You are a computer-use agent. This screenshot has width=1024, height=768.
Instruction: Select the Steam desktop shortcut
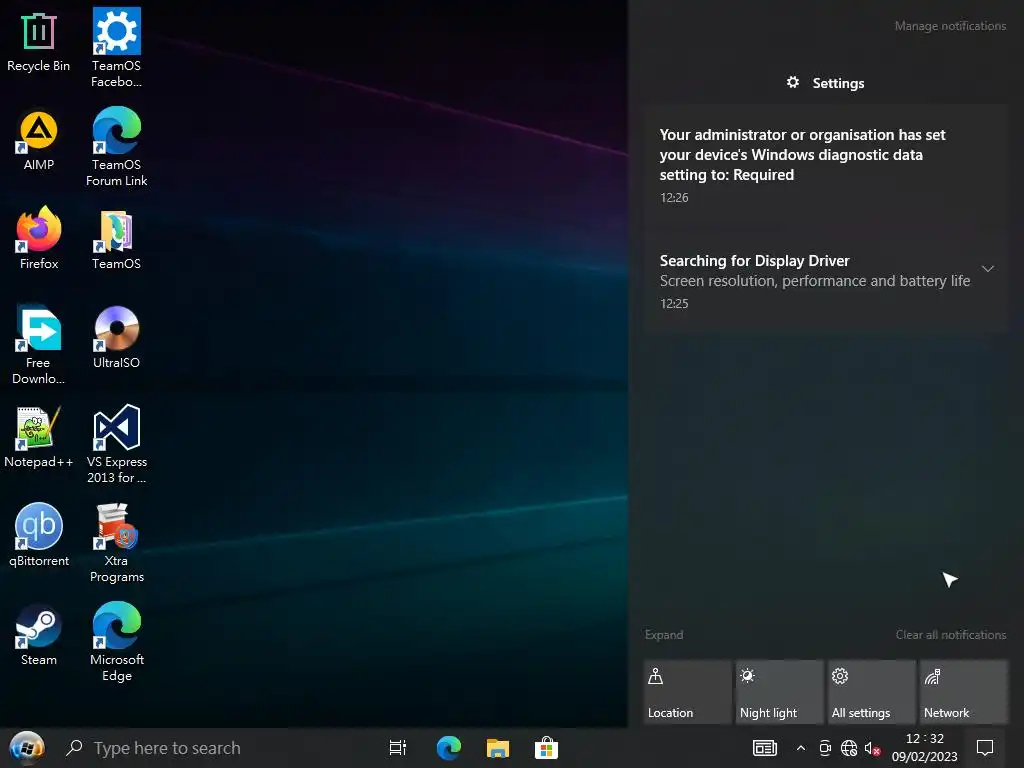click(39, 635)
